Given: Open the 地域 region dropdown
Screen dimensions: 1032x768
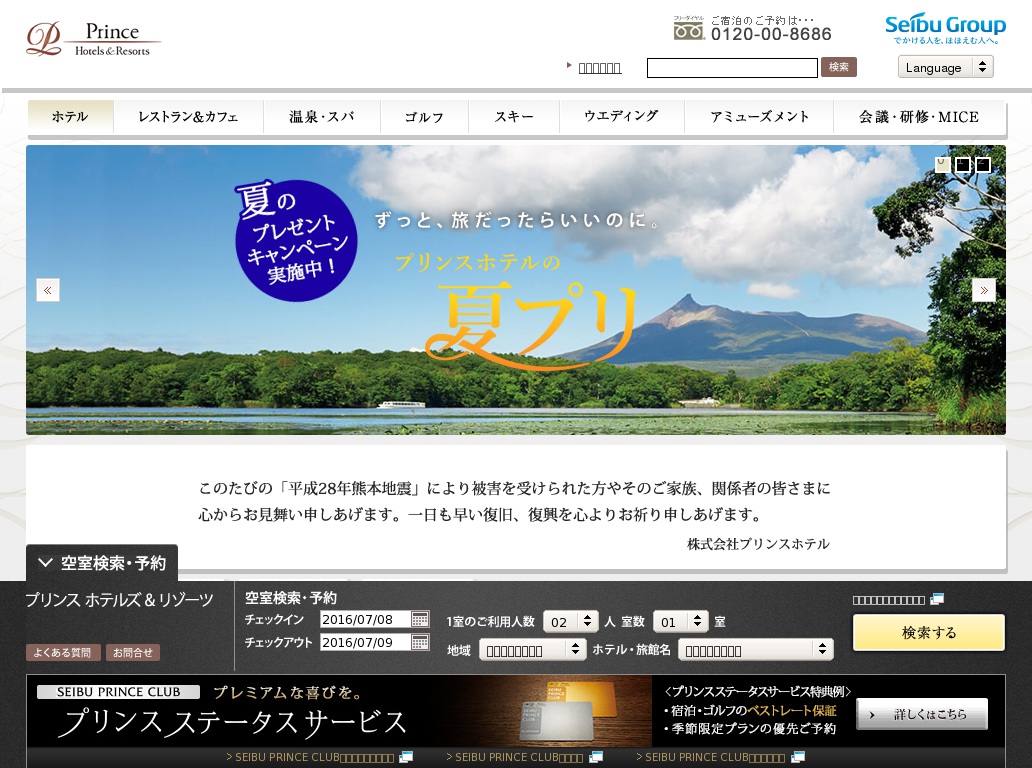Looking at the screenshot, I should [x=532, y=650].
